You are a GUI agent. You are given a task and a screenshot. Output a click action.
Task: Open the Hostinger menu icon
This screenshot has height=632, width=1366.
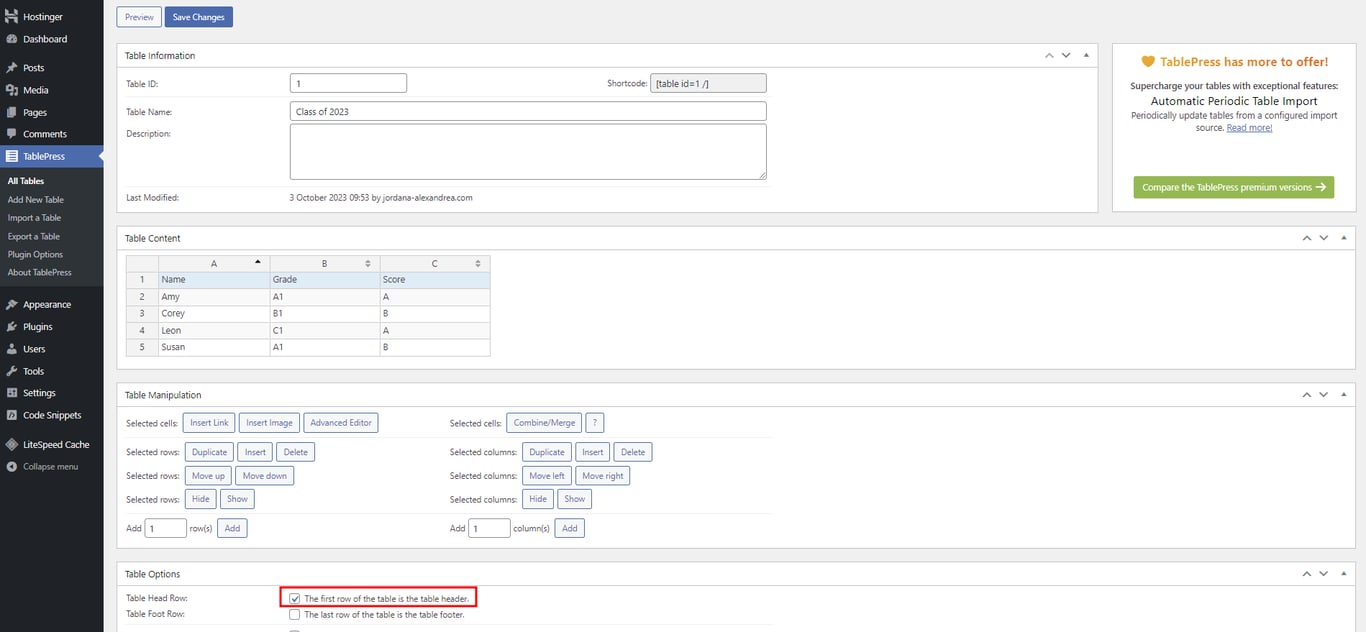tap(11, 17)
